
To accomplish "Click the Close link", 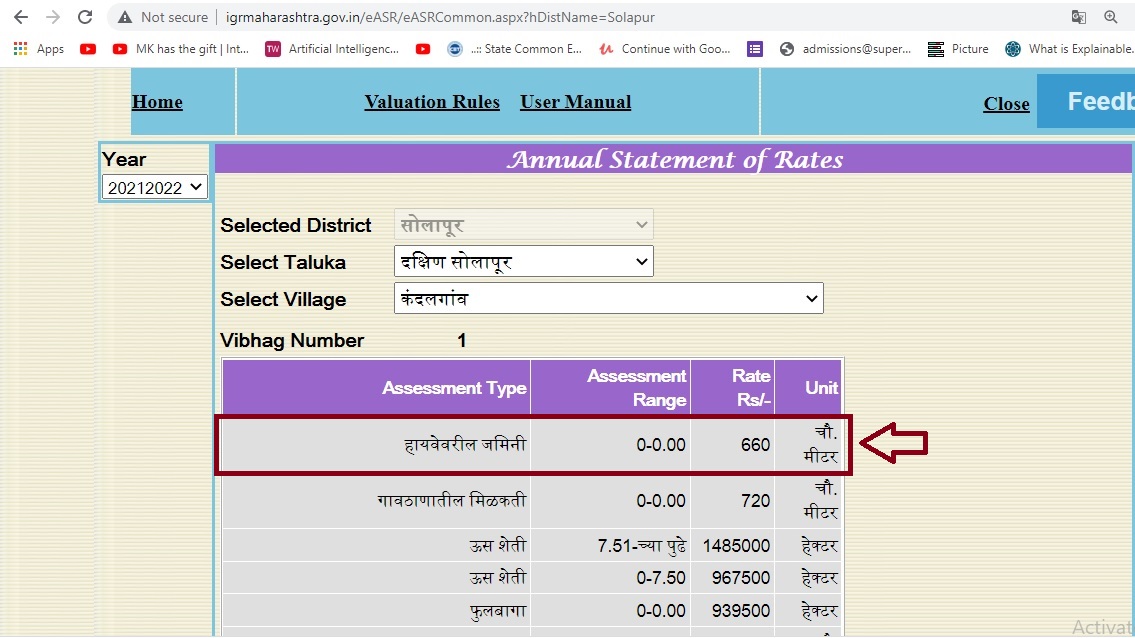I will tap(1006, 104).
